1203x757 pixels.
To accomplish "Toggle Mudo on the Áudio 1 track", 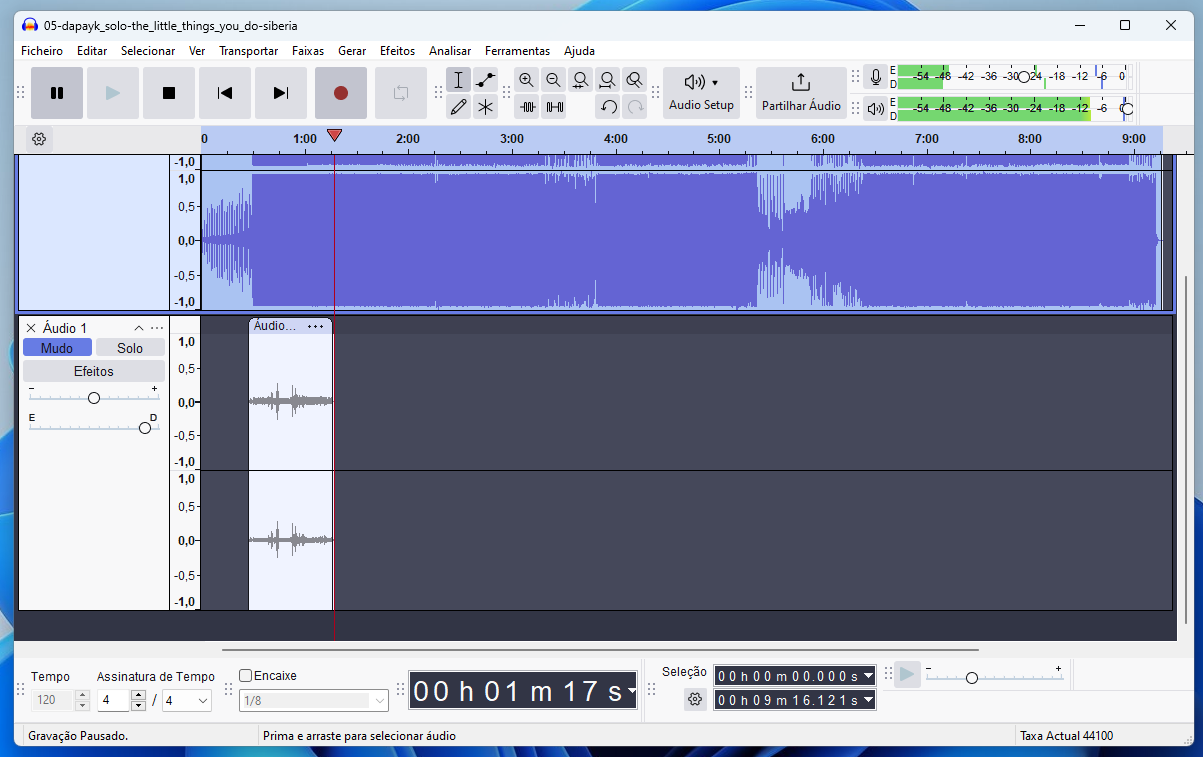I will [57, 348].
